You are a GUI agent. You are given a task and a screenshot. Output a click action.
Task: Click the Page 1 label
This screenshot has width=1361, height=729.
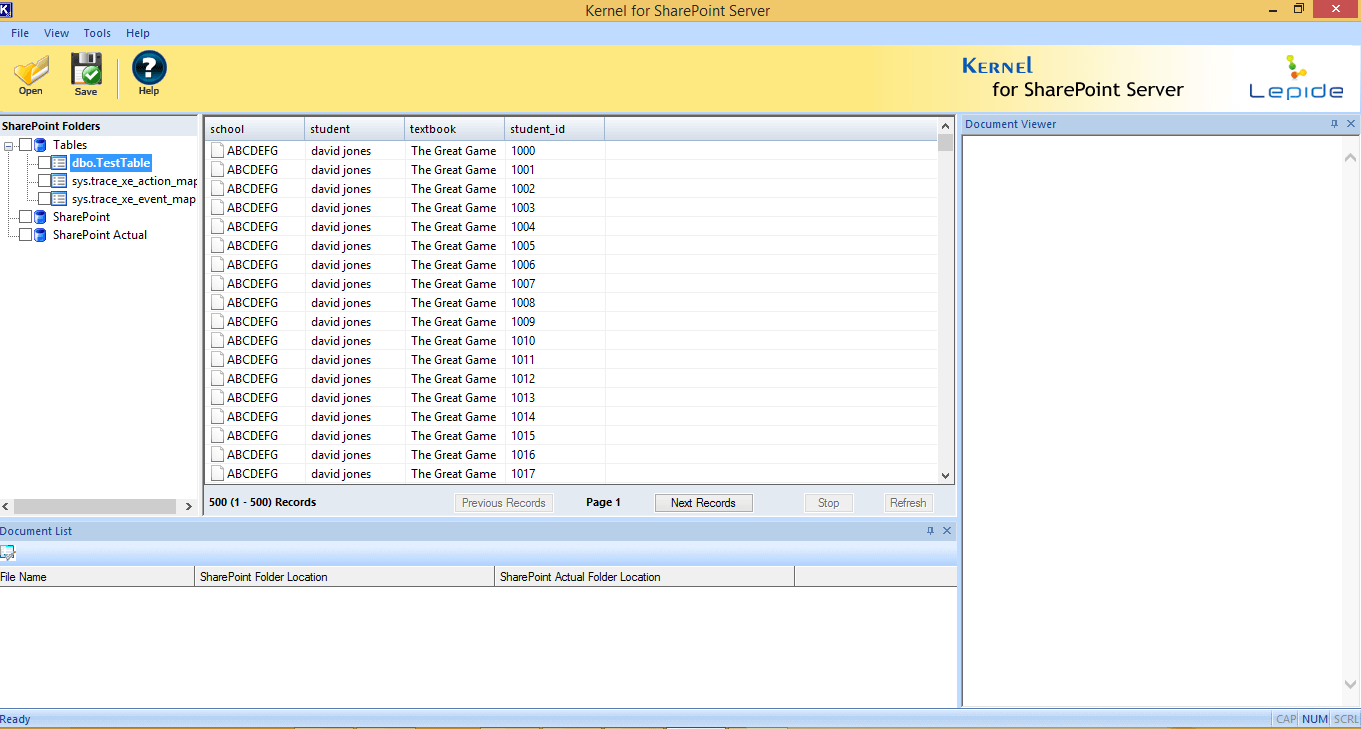[x=603, y=503]
